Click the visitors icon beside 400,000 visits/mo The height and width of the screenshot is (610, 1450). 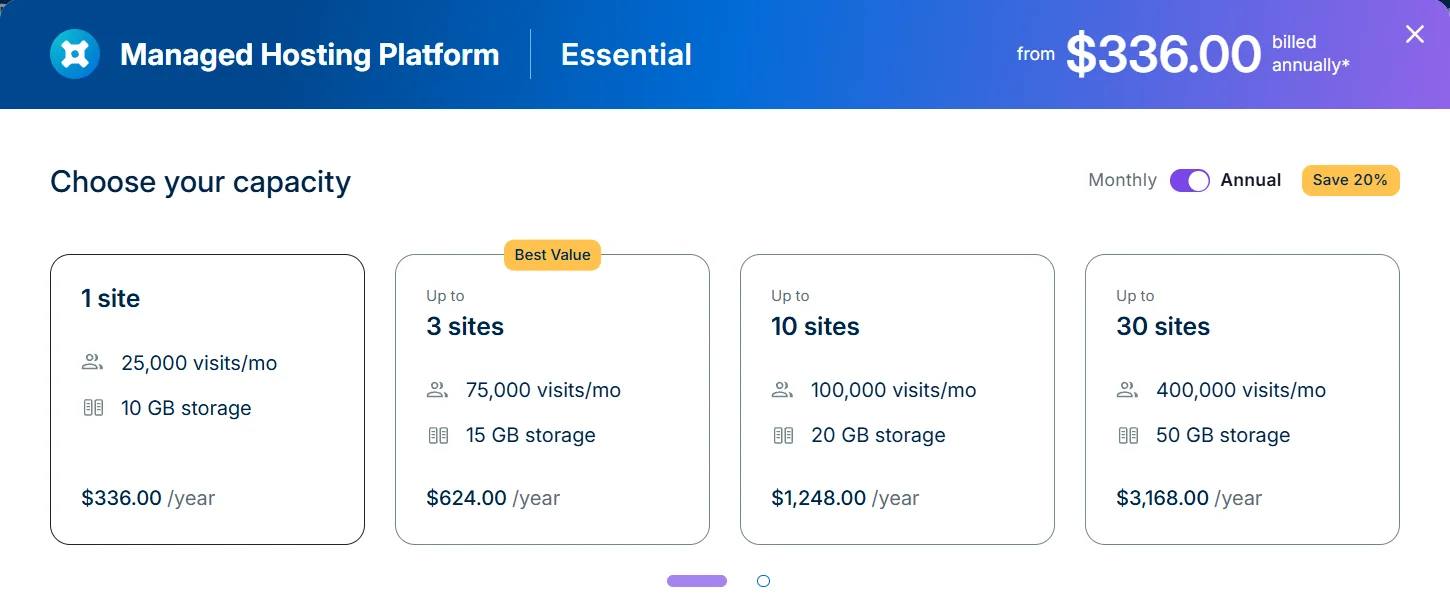tap(1127, 390)
